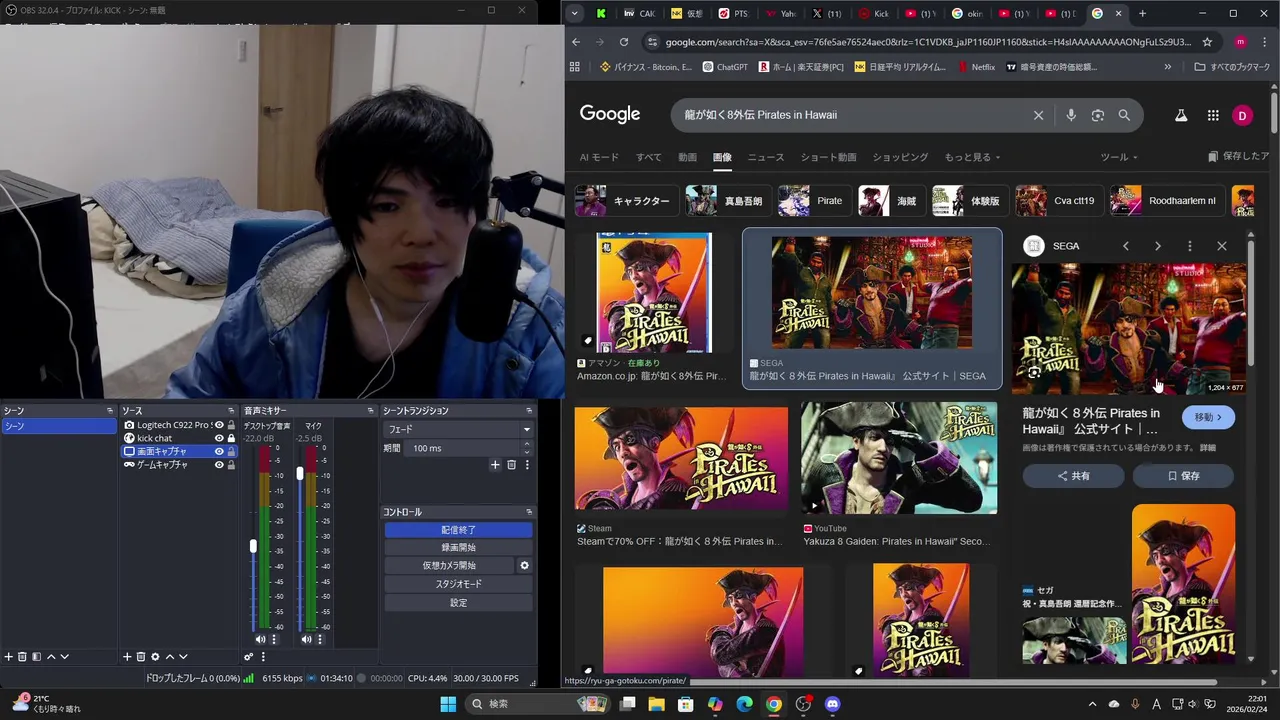Image resolution: width=1280 pixels, height=720 pixels.
Task: Open Microsoft Edge from the taskbar
Action: pyautogui.click(x=744, y=704)
